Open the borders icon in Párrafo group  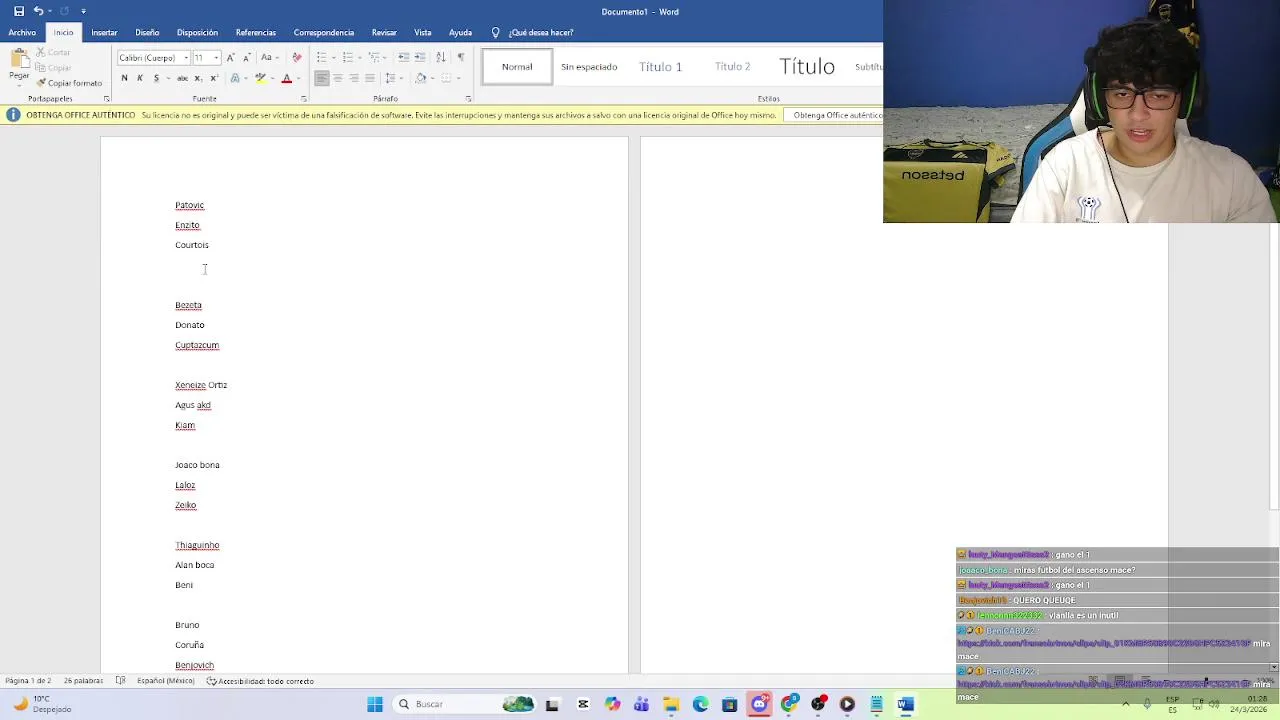[x=447, y=78]
